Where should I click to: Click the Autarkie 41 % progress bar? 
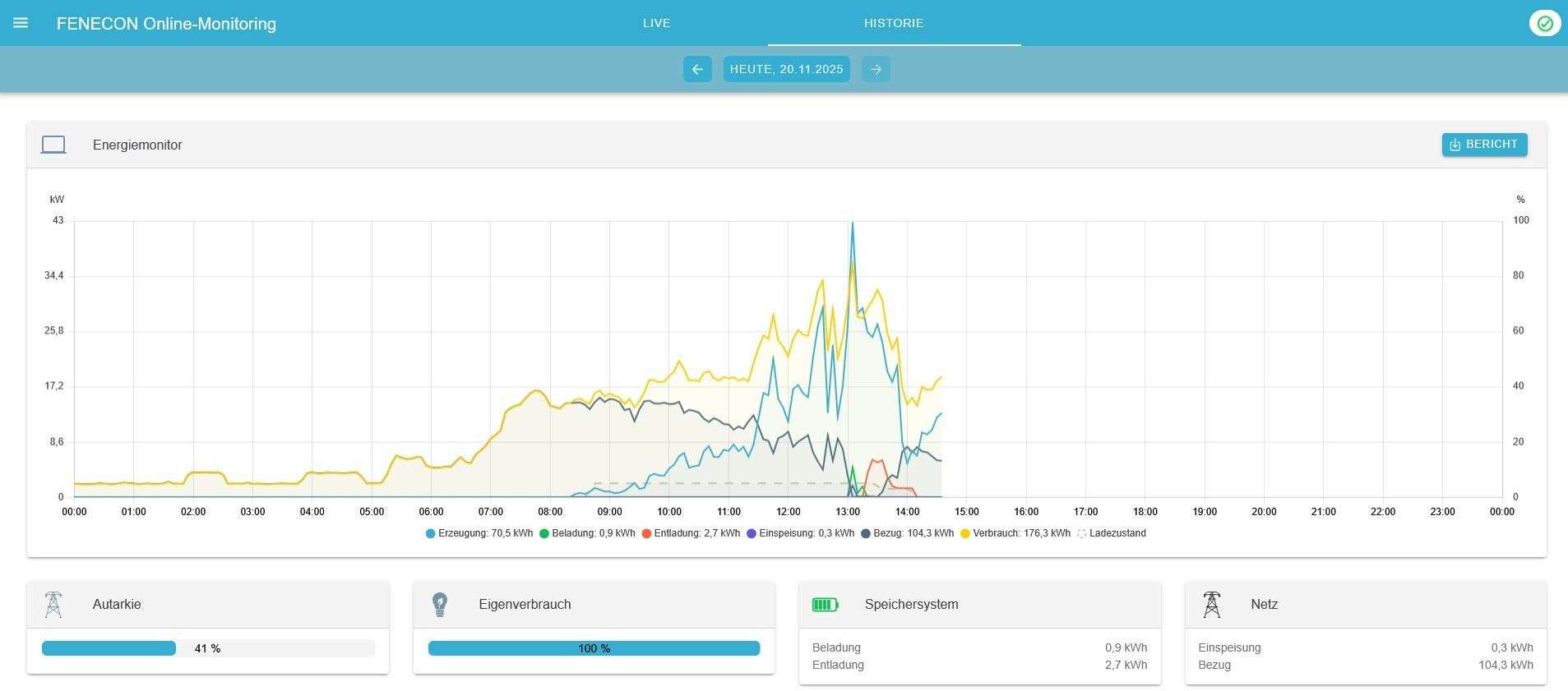(208, 648)
